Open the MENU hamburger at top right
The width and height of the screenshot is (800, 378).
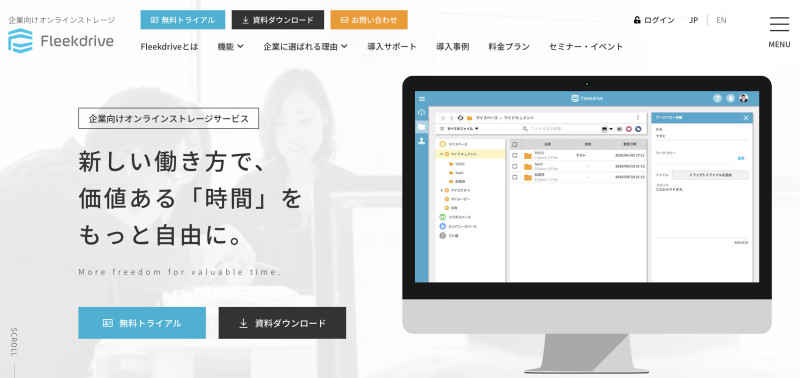click(779, 31)
